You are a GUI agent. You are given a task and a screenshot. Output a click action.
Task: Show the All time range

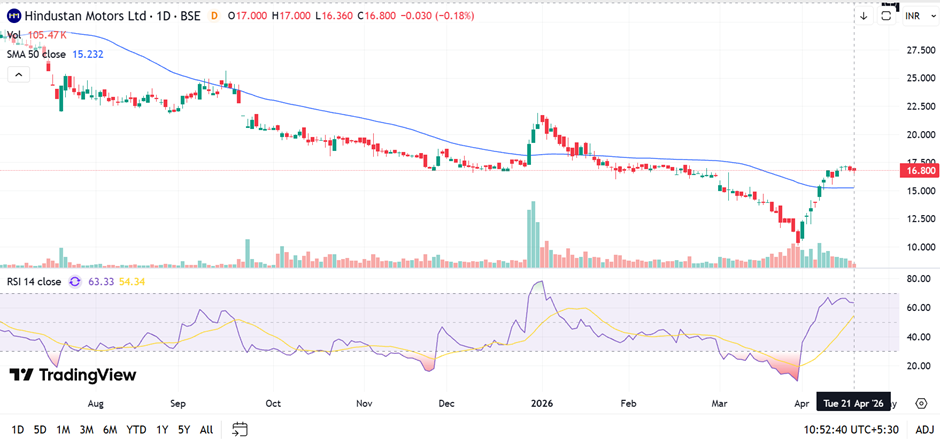[x=206, y=429]
